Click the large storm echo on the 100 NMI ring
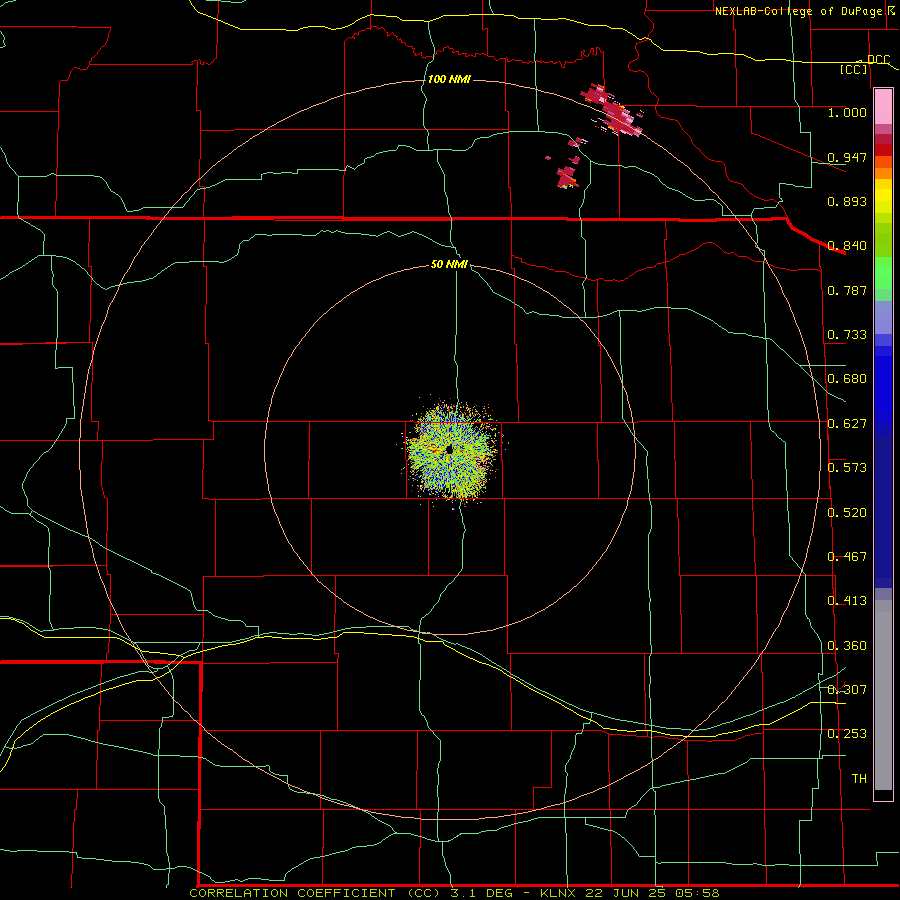 612,111
